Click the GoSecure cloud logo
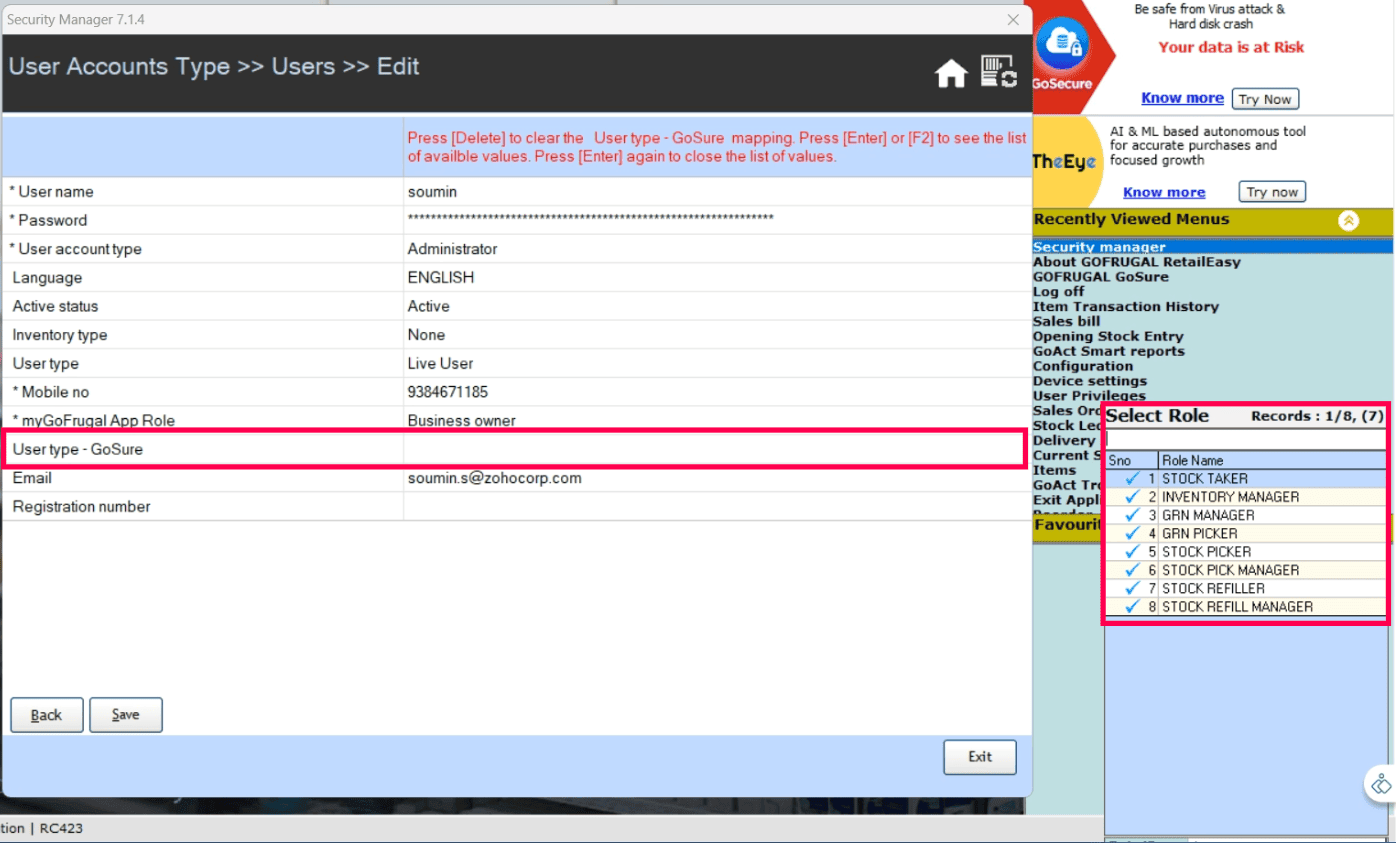Viewport: 1396px width, 843px height. point(1061,44)
